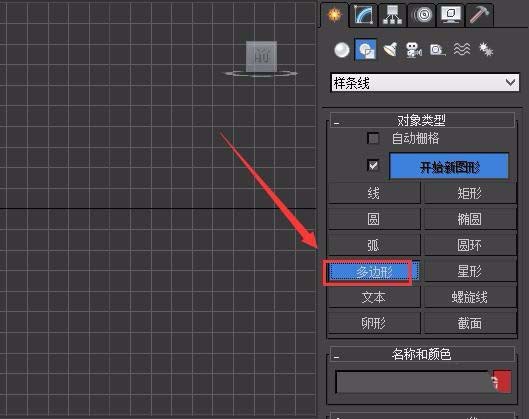Image resolution: width=529 pixels, height=419 pixels.
Task: Choose the 螺旋线 helix tool
Action: click(x=470, y=297)
